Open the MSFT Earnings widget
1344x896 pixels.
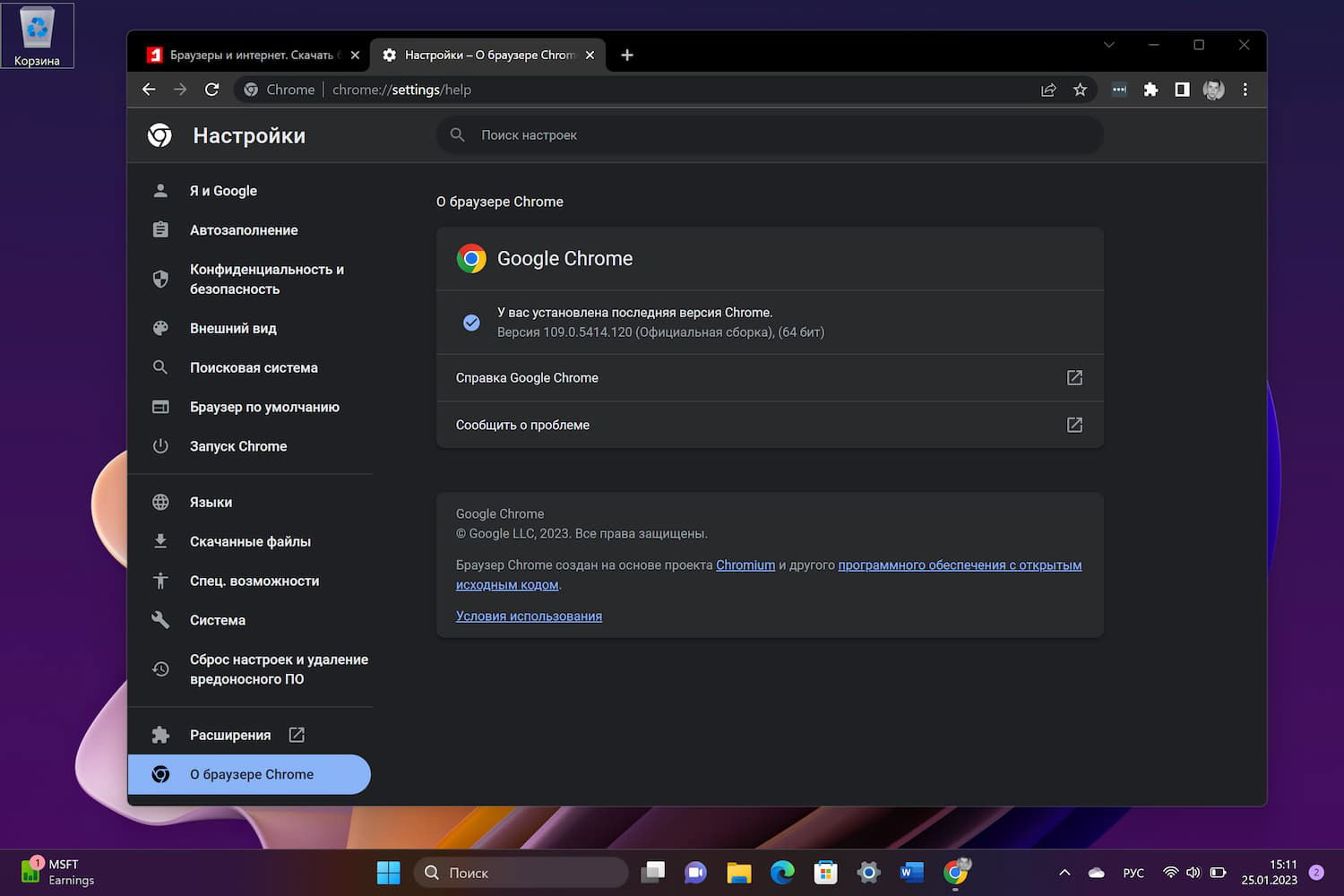click(57, 872)
